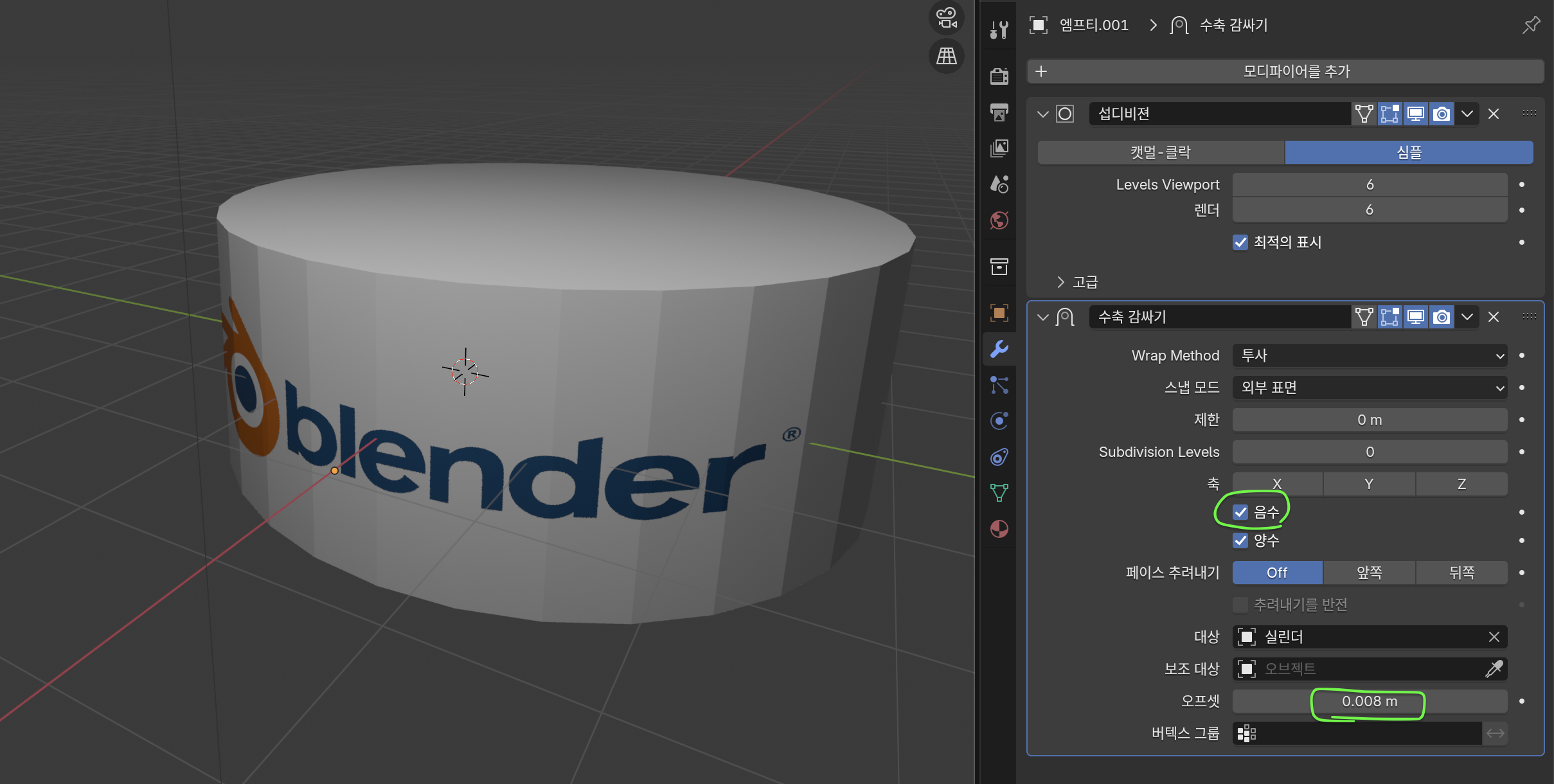Open the Wrap Method 투사 dropdown
Viewport: 1554px width, 784px height.
pos(1369,355)
